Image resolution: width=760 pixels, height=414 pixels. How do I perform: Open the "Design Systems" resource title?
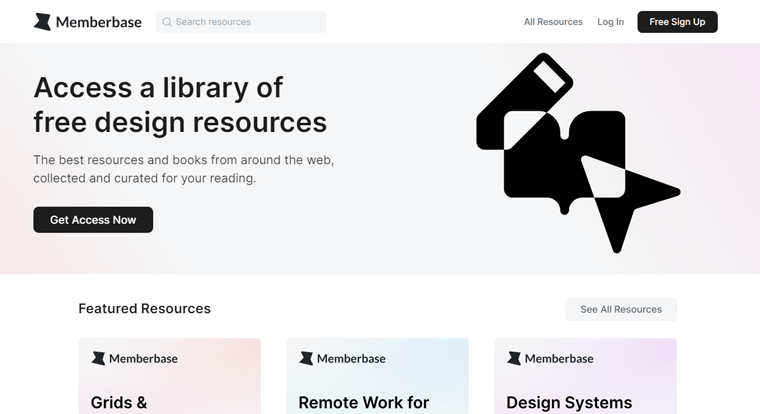coord(569,402)
